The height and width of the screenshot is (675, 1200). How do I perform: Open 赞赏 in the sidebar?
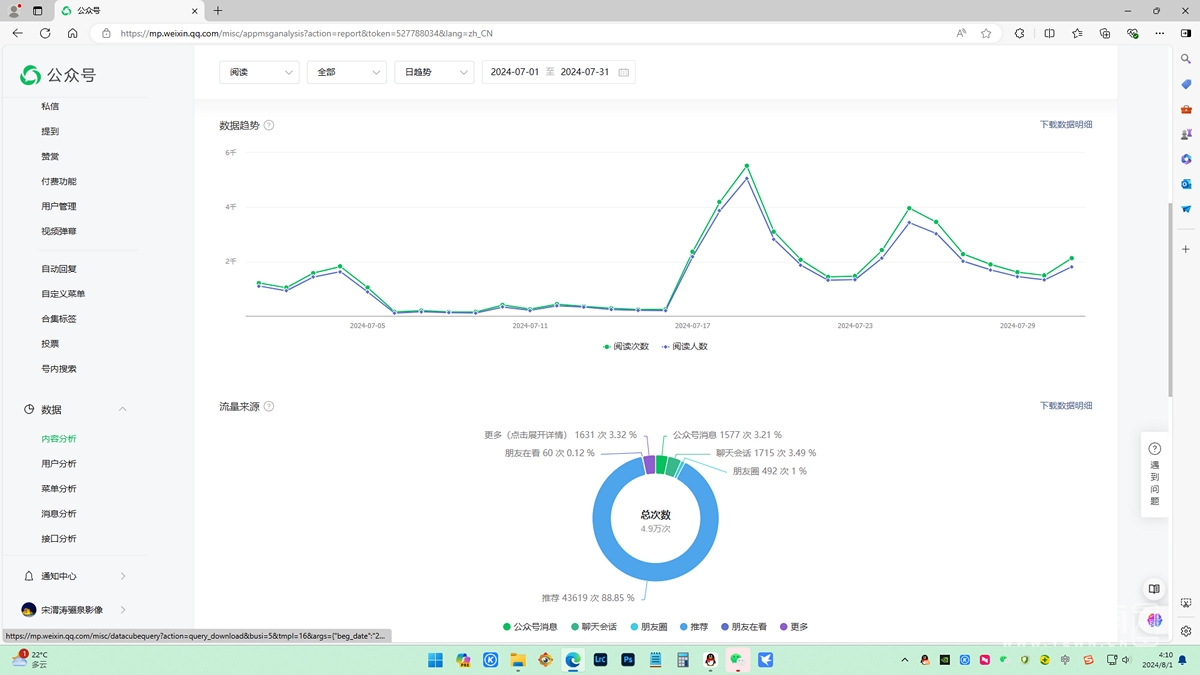[x=50, y=156]
